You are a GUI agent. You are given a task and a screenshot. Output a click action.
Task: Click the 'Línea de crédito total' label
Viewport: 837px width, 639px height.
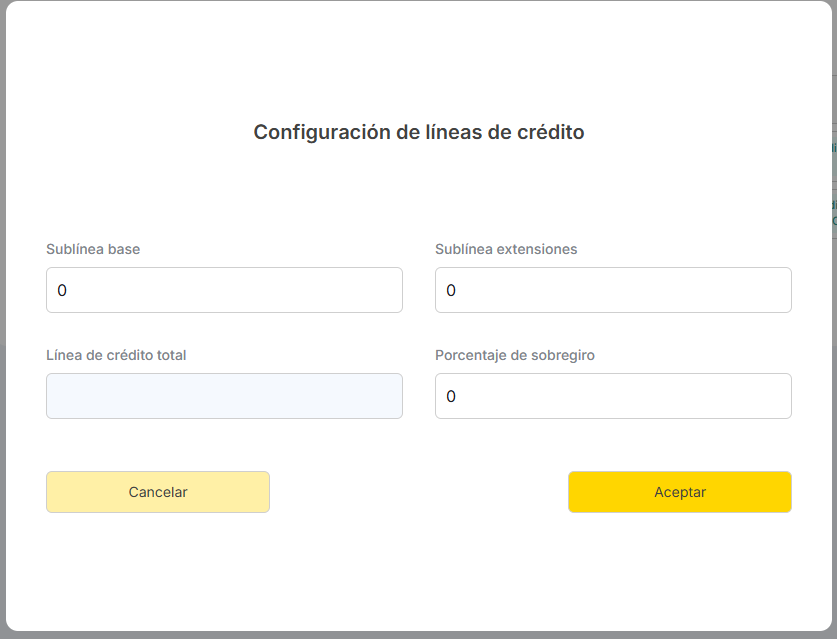116,355
